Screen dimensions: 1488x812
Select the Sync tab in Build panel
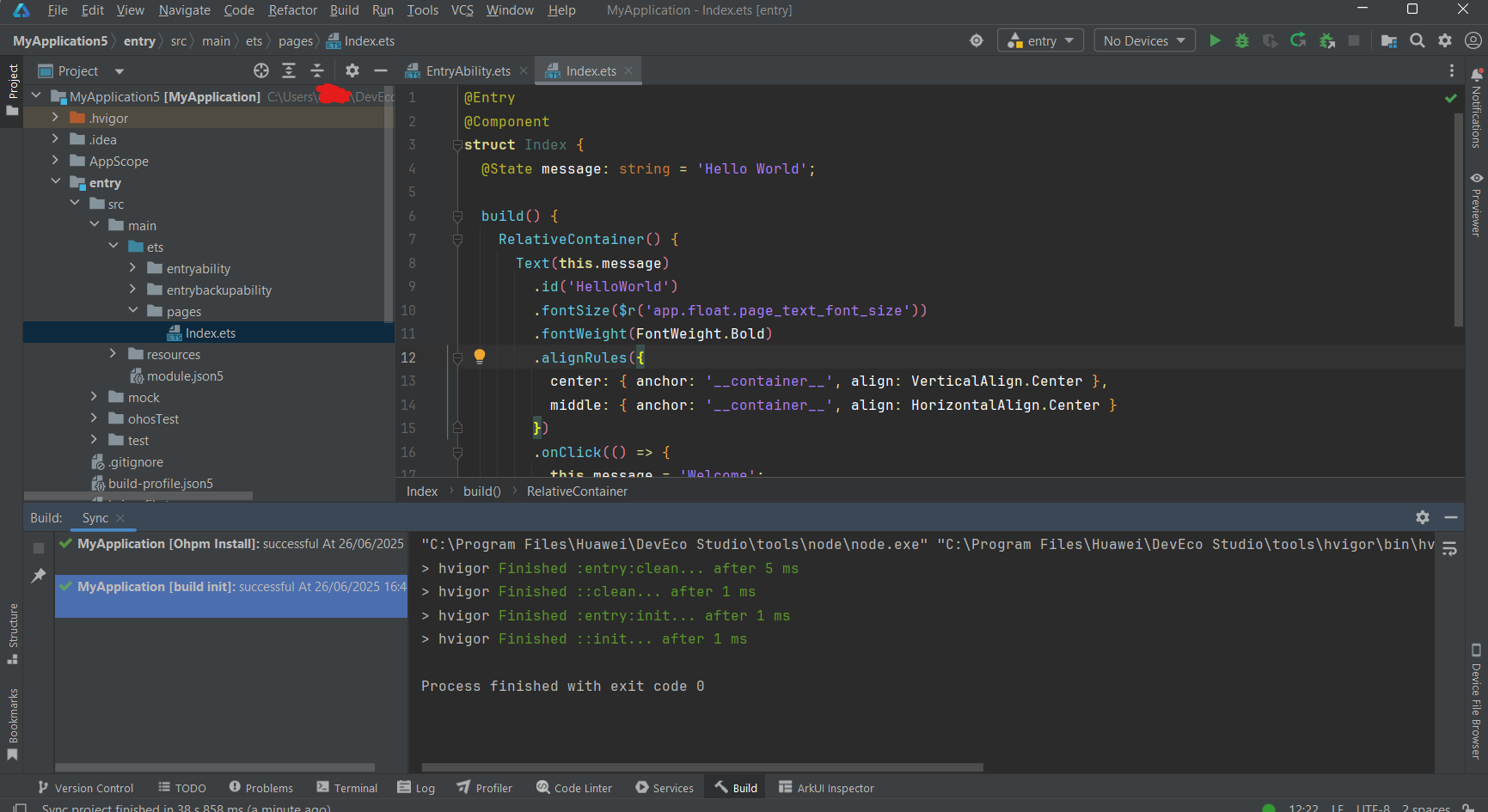pos(95,517)
